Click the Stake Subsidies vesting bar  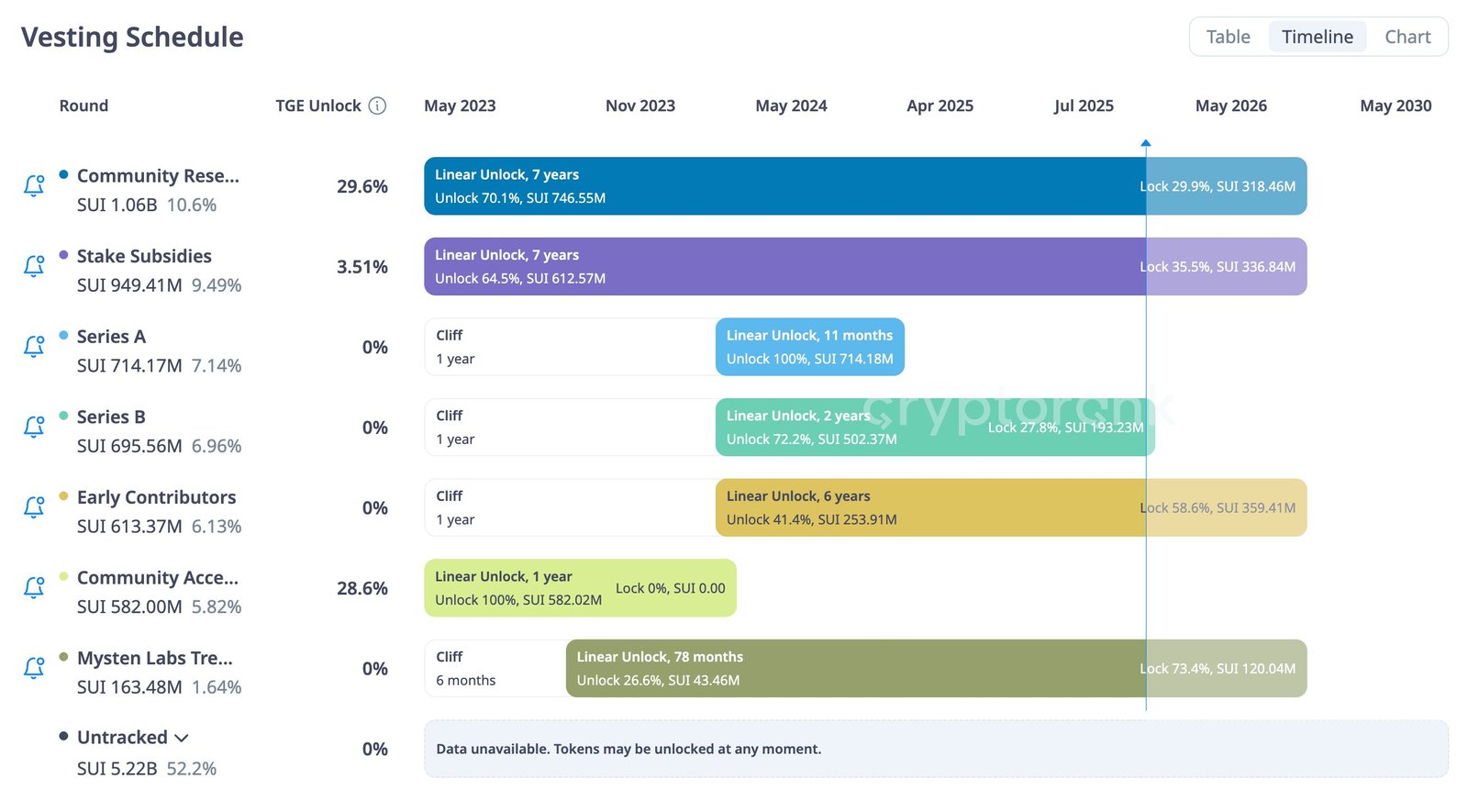click(x=780, y=266)
